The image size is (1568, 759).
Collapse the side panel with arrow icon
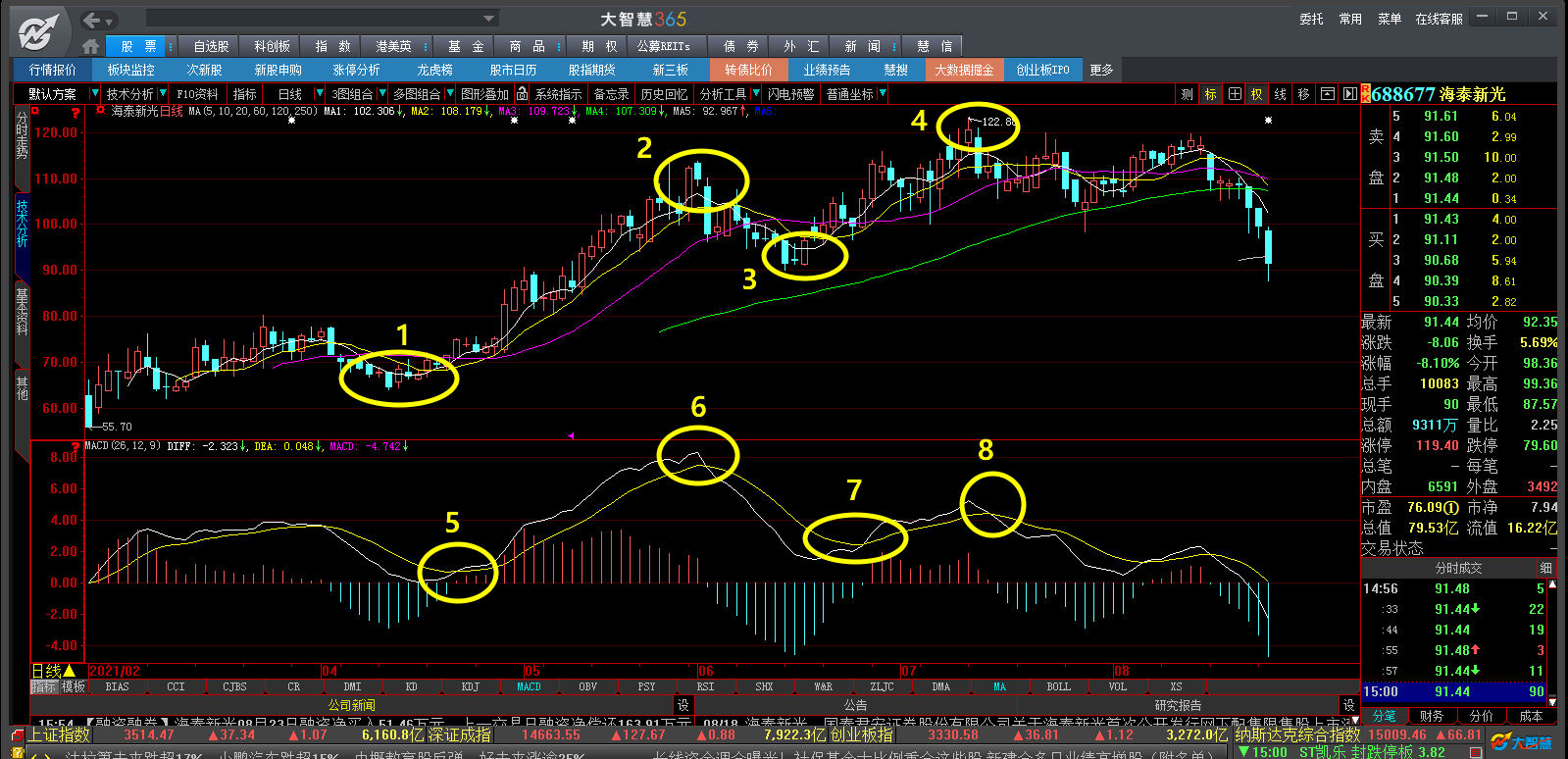coord(1350,94)
